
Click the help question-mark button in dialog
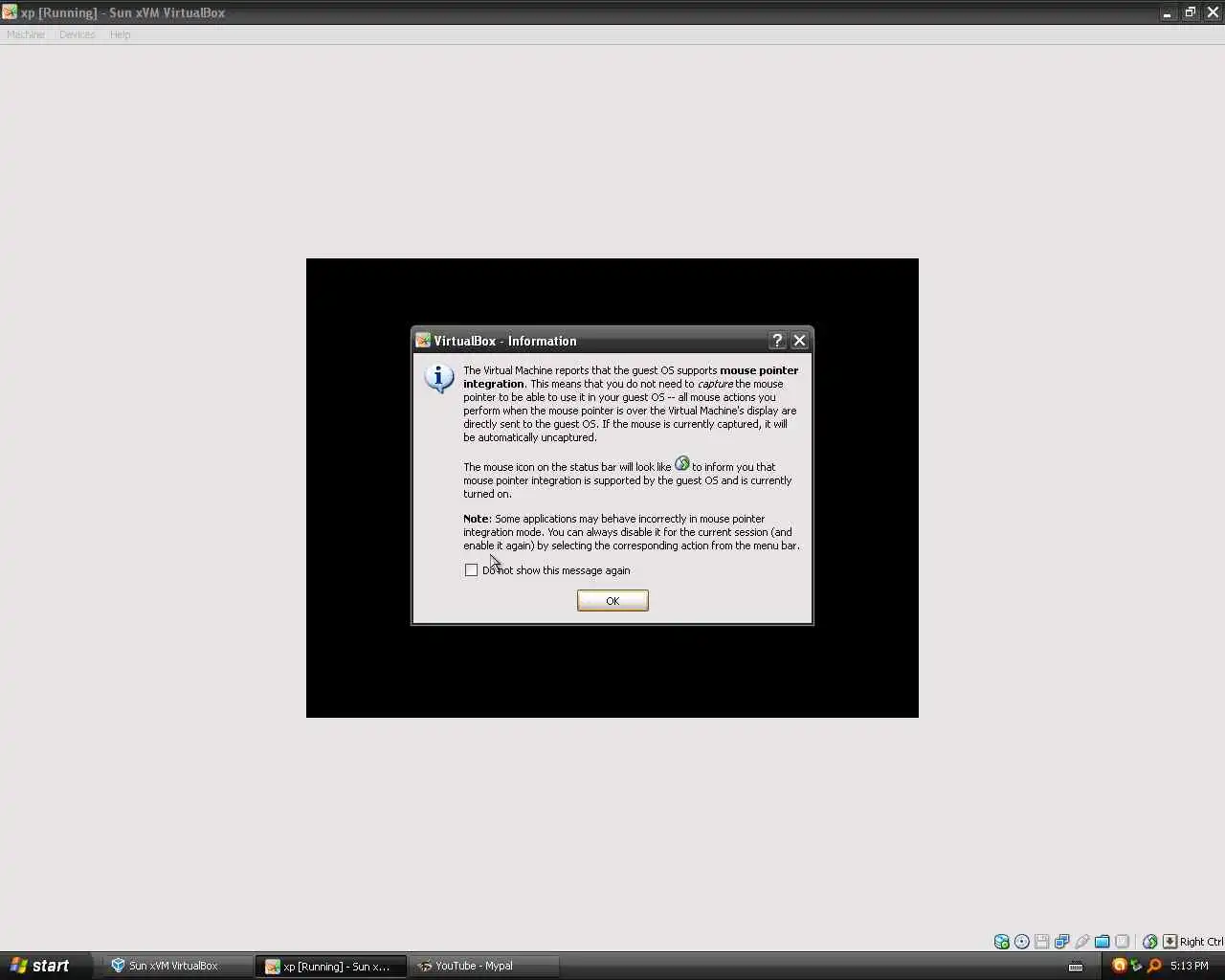pos(777,341)
